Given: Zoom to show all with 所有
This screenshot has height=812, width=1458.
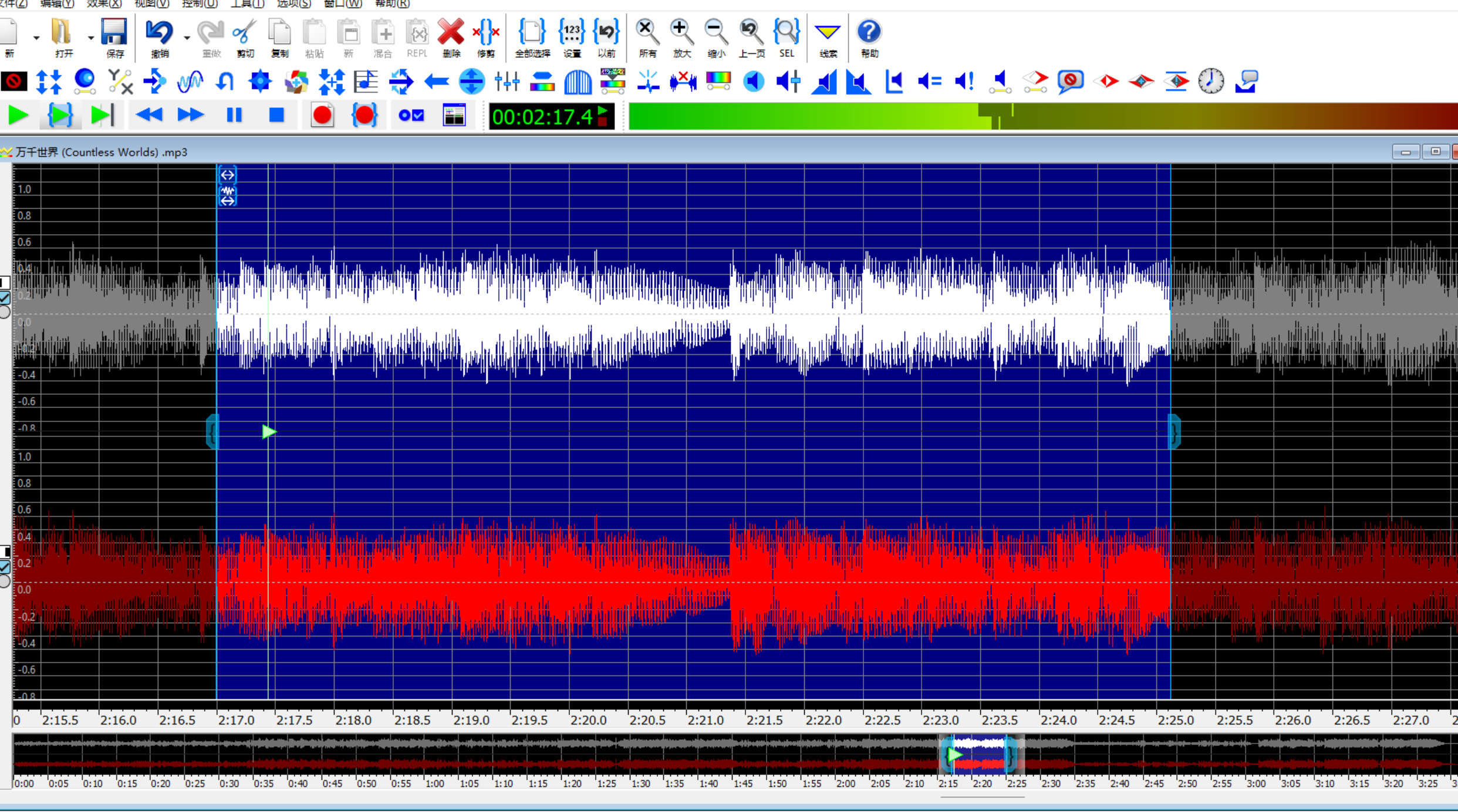Looking at the screenshot, I should 647,38.
